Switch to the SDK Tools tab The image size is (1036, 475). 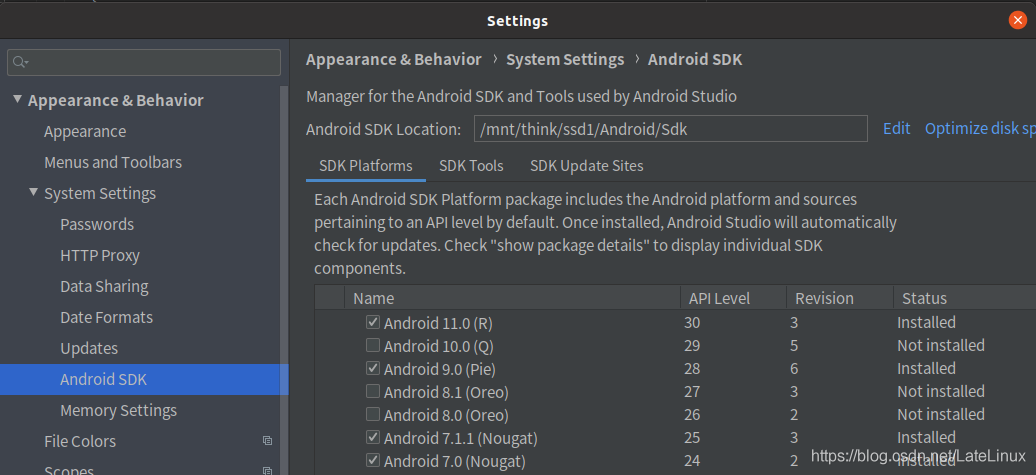tap(471, 165)
